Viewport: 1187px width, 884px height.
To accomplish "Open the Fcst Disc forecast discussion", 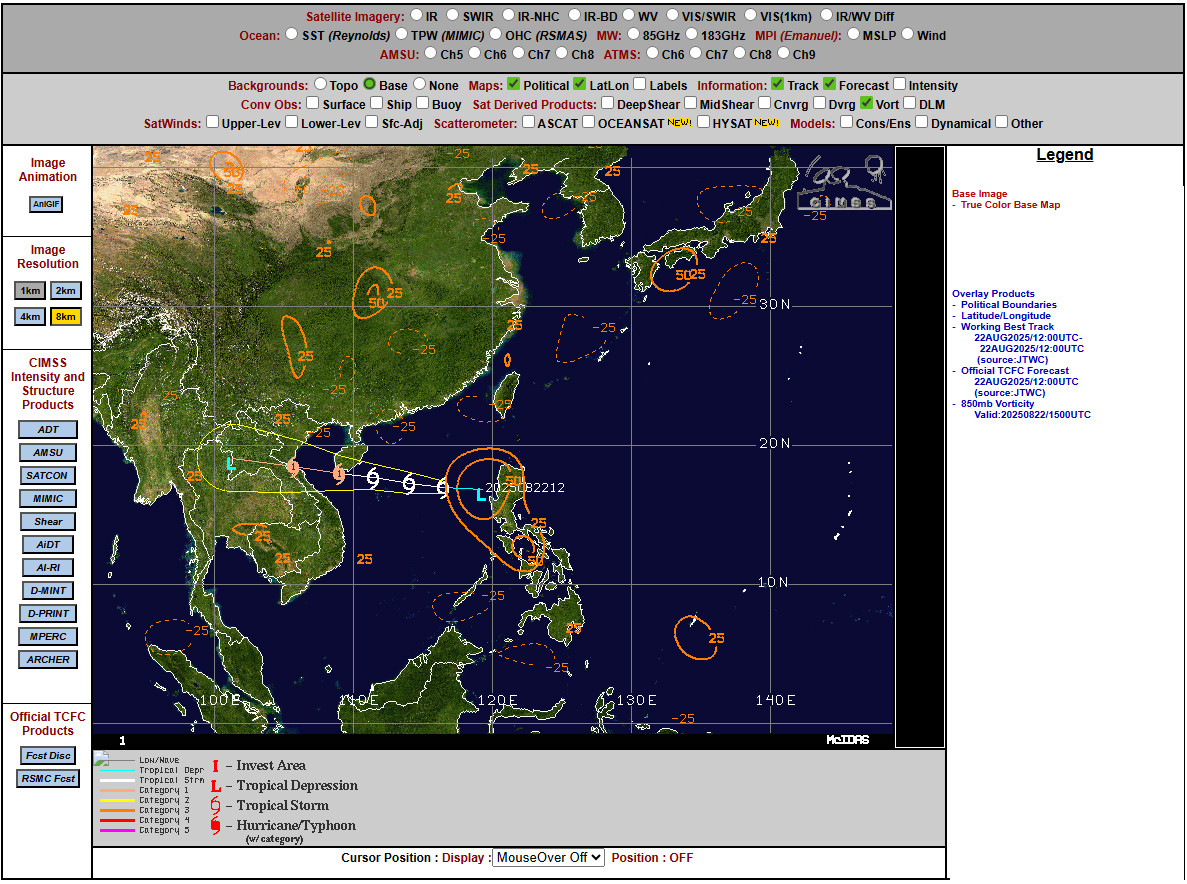I will coord(48,756).
